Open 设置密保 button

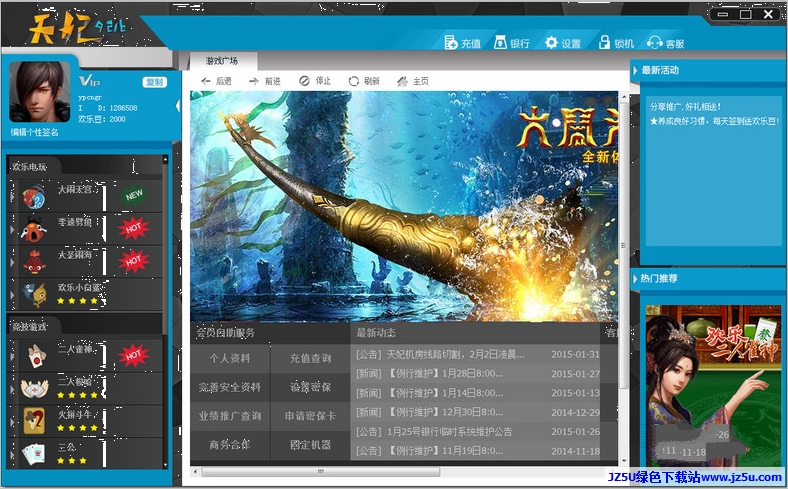pyautogui.click(x=310, y=387)
